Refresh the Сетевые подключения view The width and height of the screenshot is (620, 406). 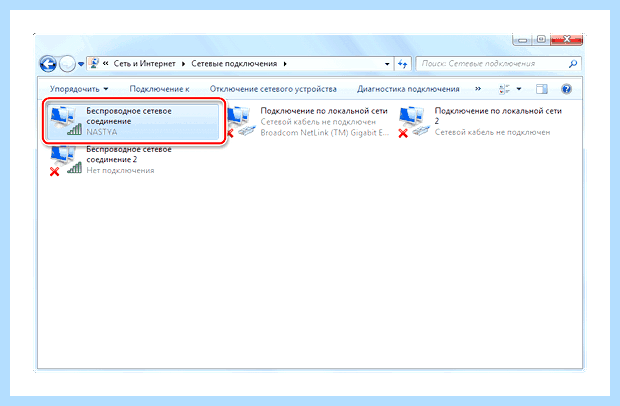[x=403, y=64]
